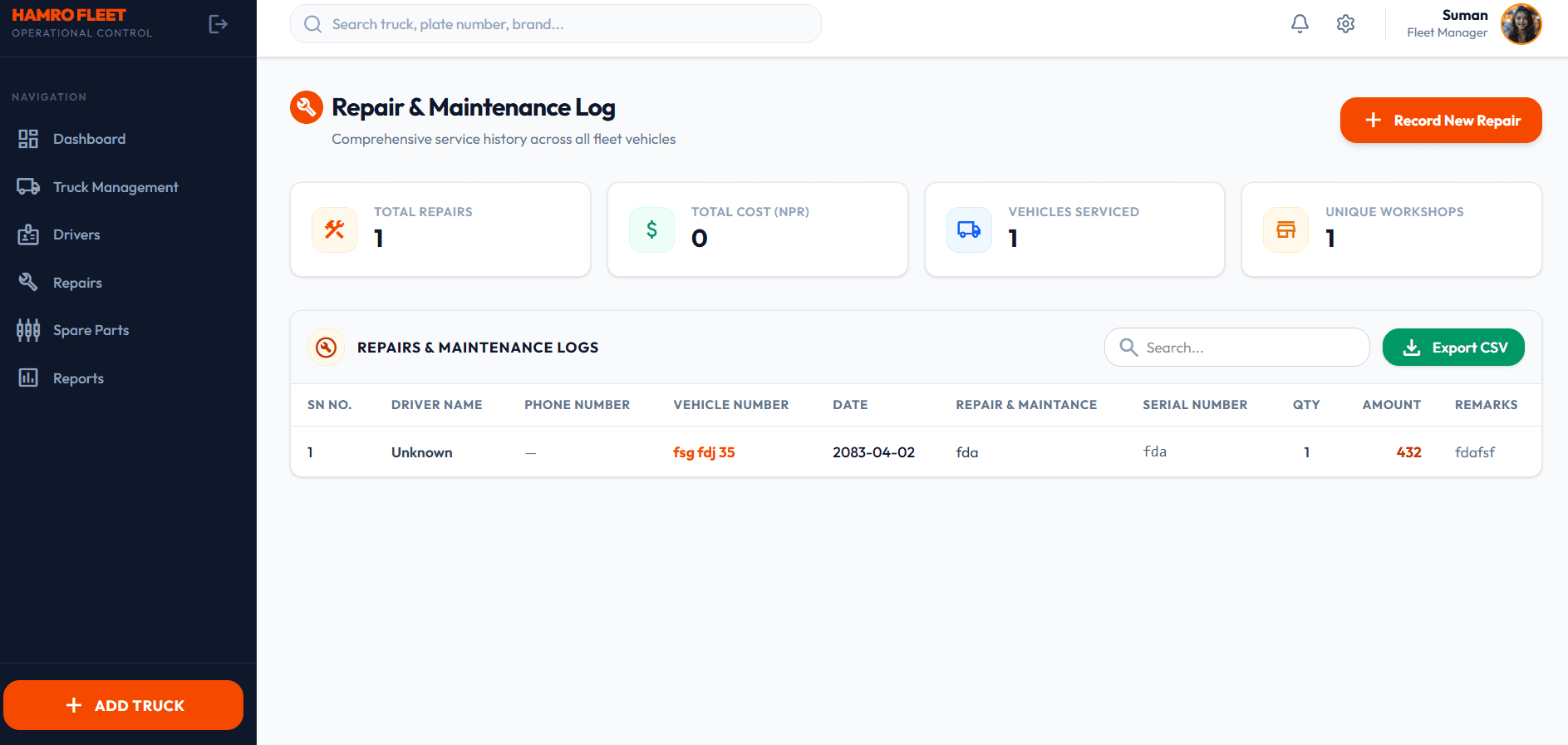Click the Repairs & Maintenance Logs section icon
Viewport: 1568px width, 745px height.
pos(327,348)
